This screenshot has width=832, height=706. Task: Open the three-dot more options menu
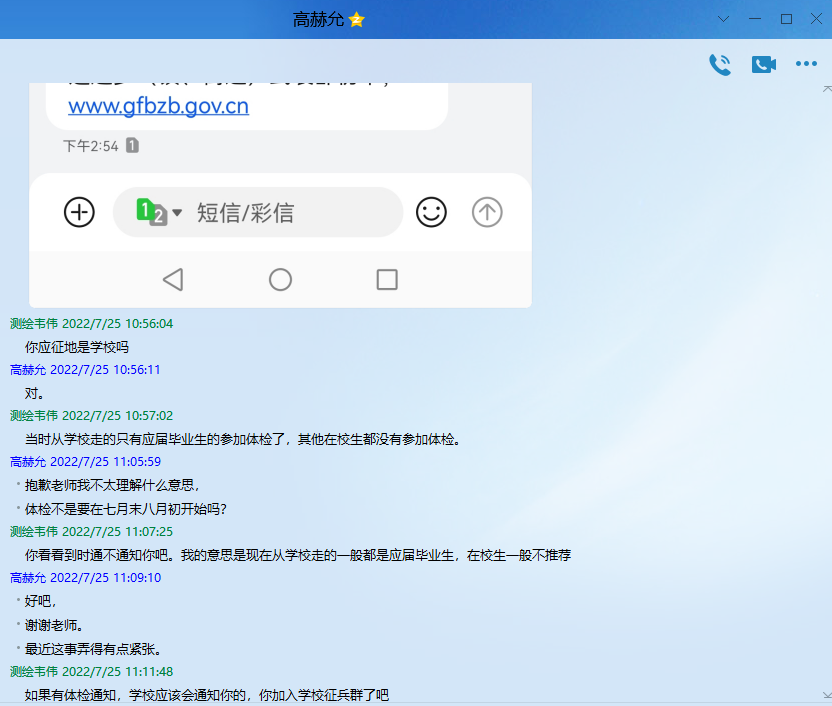tap(806, 64)
